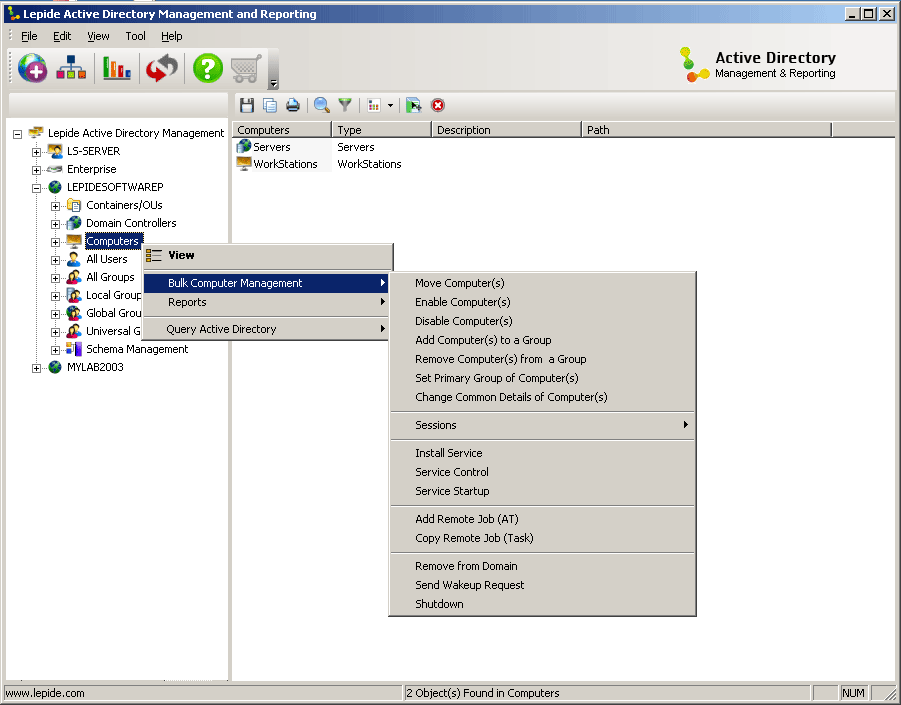Screen dimensions: 901x705
Task: Click the Domain Controllers icon in tree
Action: (x=74, y=223)
